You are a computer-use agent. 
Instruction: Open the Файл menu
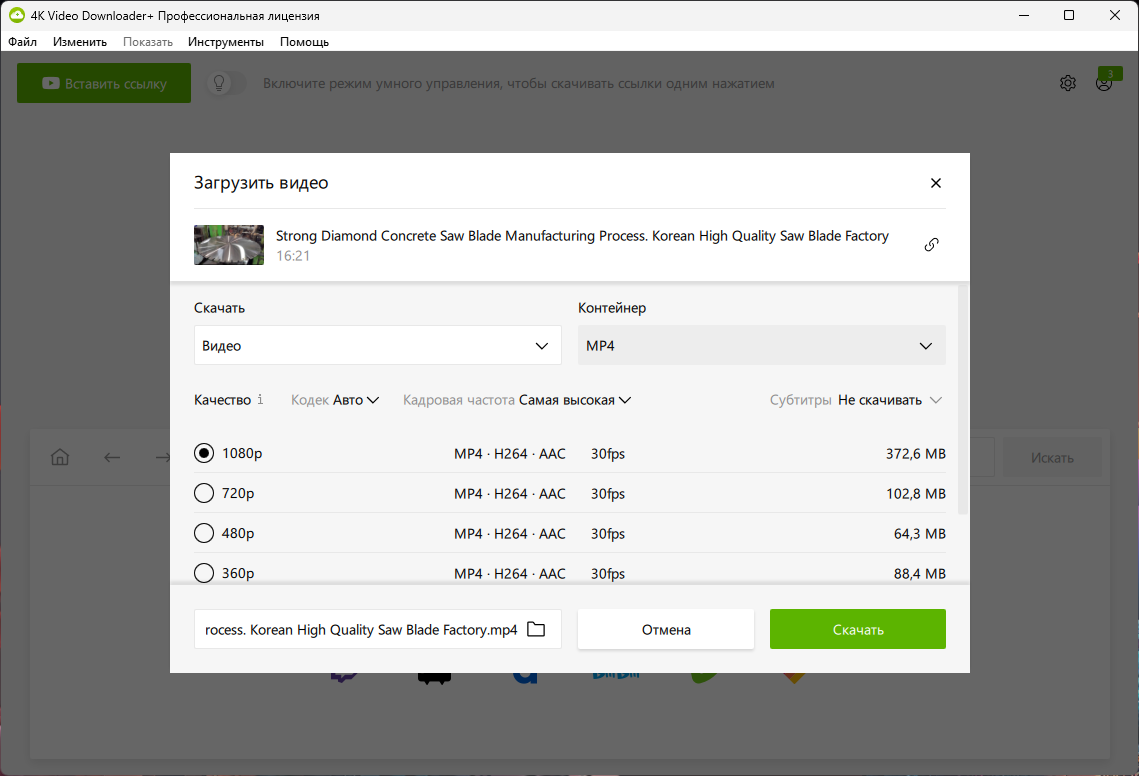tap(23, 42)
